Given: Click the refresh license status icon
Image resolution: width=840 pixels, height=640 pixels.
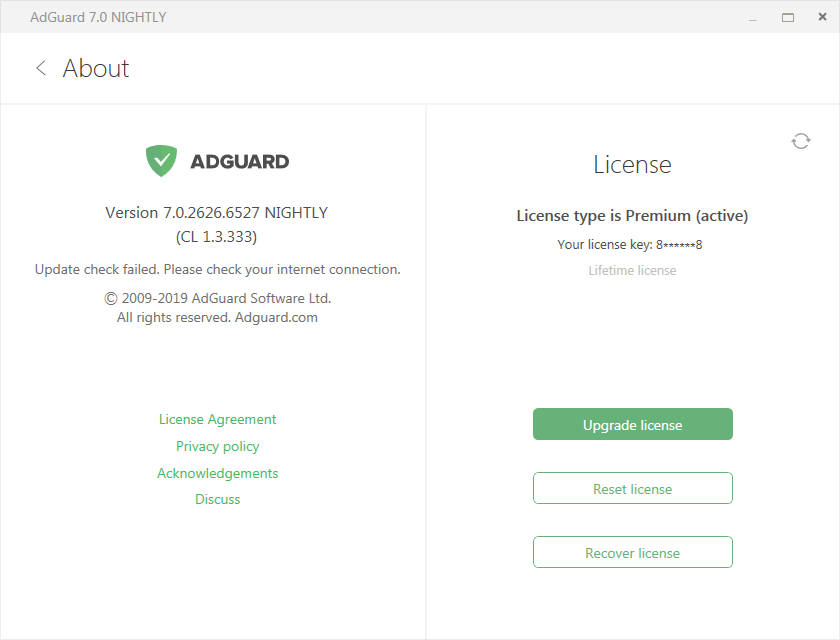Looking at the screenshot, I should click(x=800, y=141).
